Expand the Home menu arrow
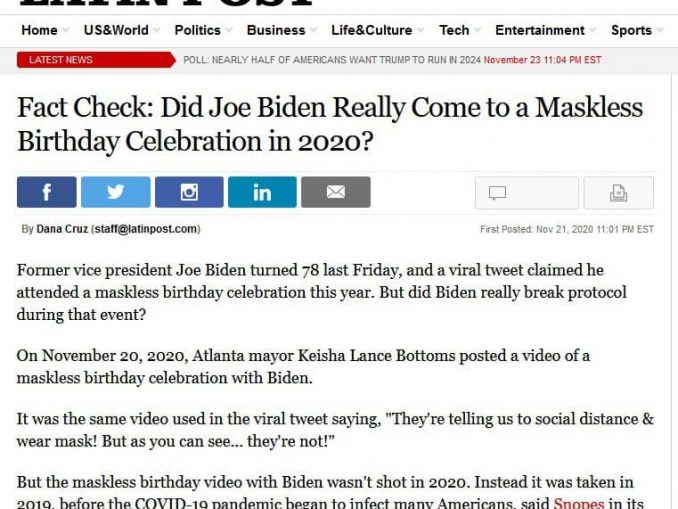Image resolution: width=678 pixels, height=509 pixels. pos(66,30)
